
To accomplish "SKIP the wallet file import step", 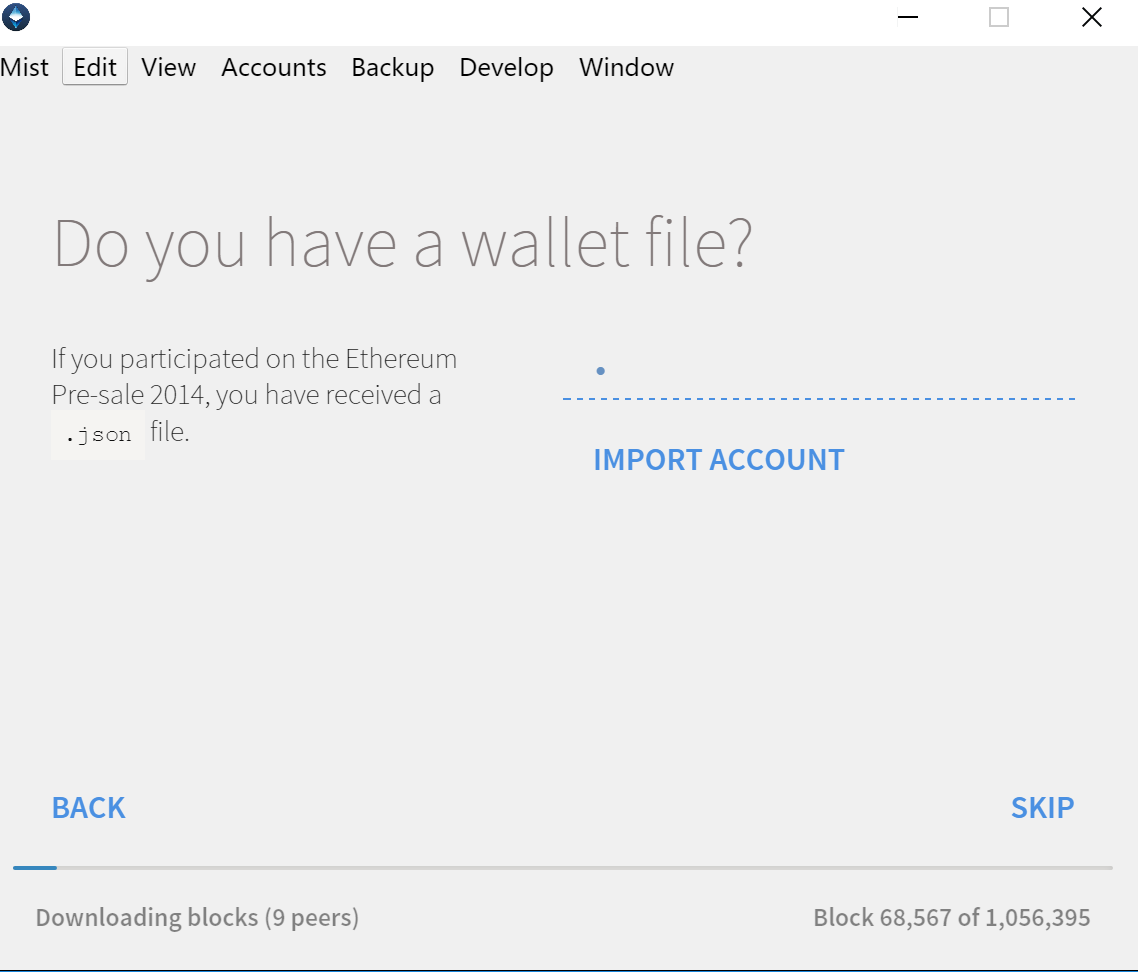I will point(1042,807).
